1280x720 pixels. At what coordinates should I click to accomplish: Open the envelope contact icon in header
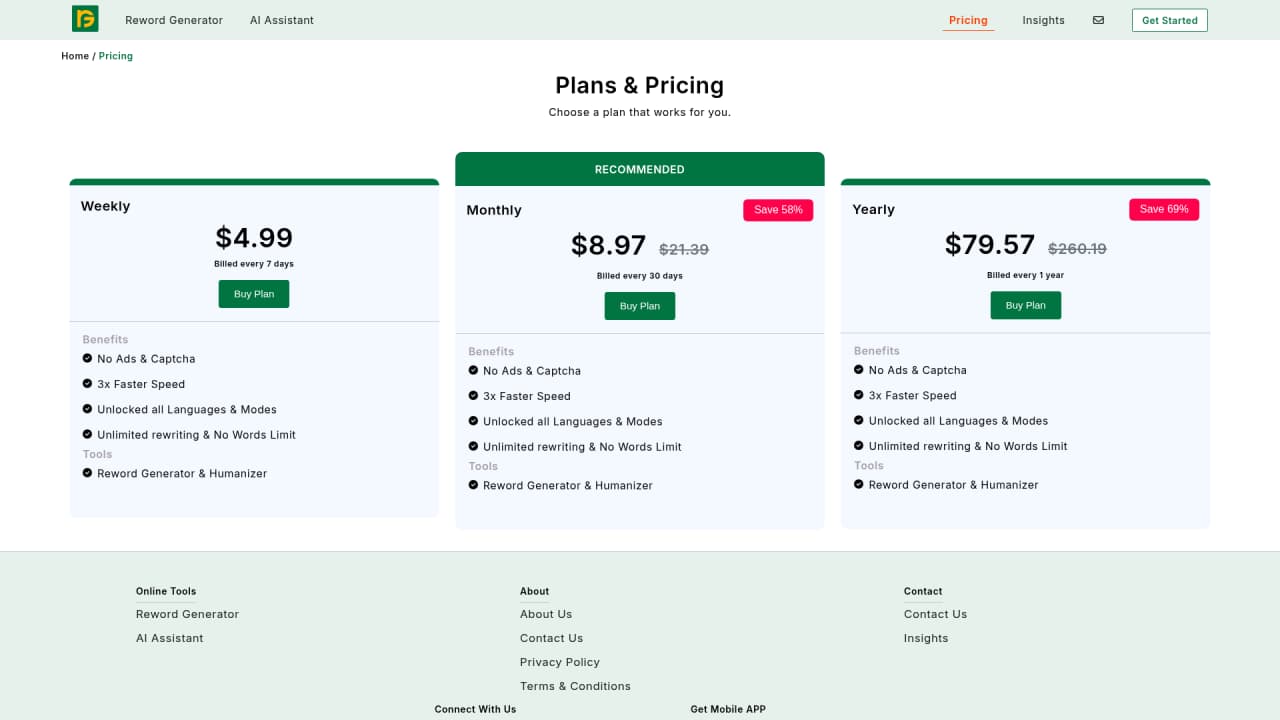[x=1098, y=20]
